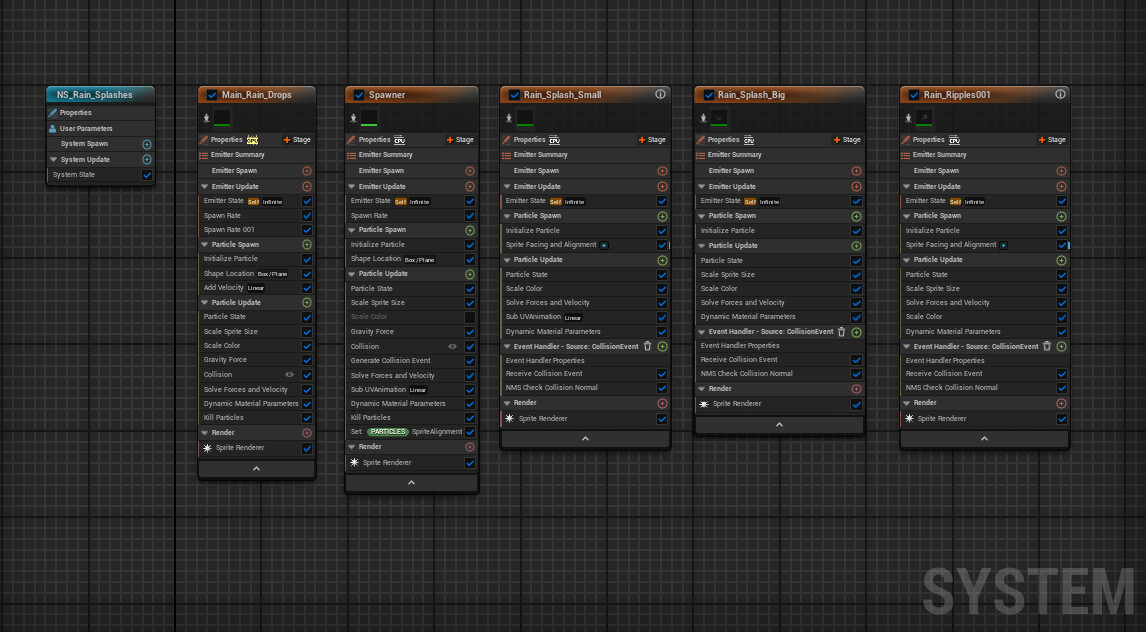Add renderer in Rain_Splash_Big Render section
This screenshot has height=632, width=1146.
(x=856, y=389)
